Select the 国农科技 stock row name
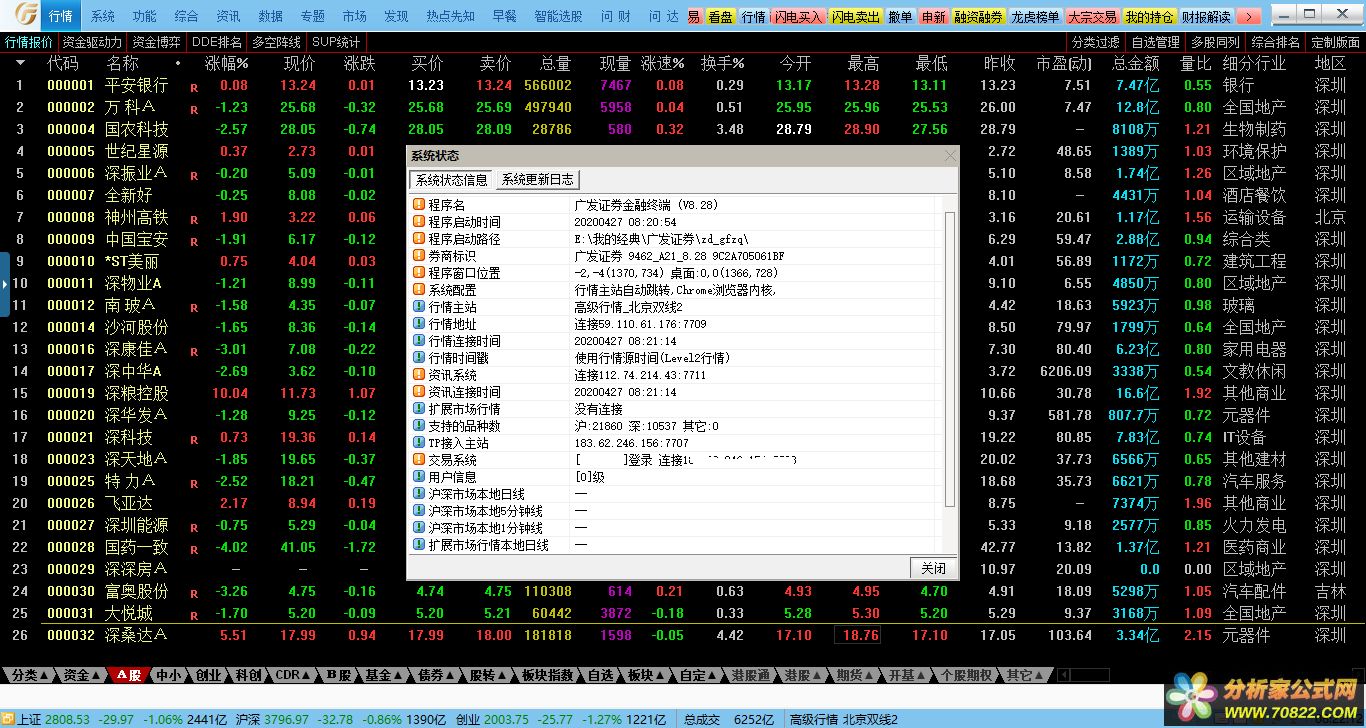 (137, 129)
